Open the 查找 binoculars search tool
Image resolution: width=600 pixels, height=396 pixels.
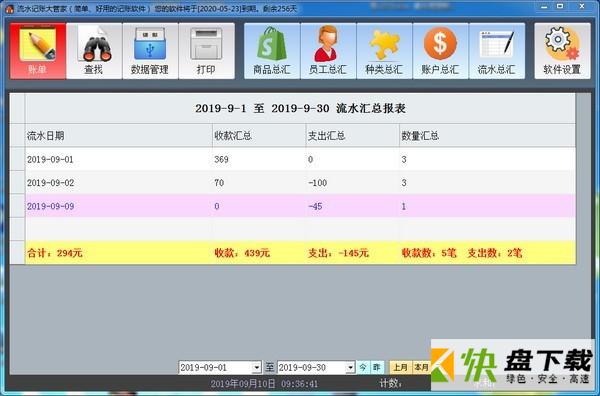point(94,51)
